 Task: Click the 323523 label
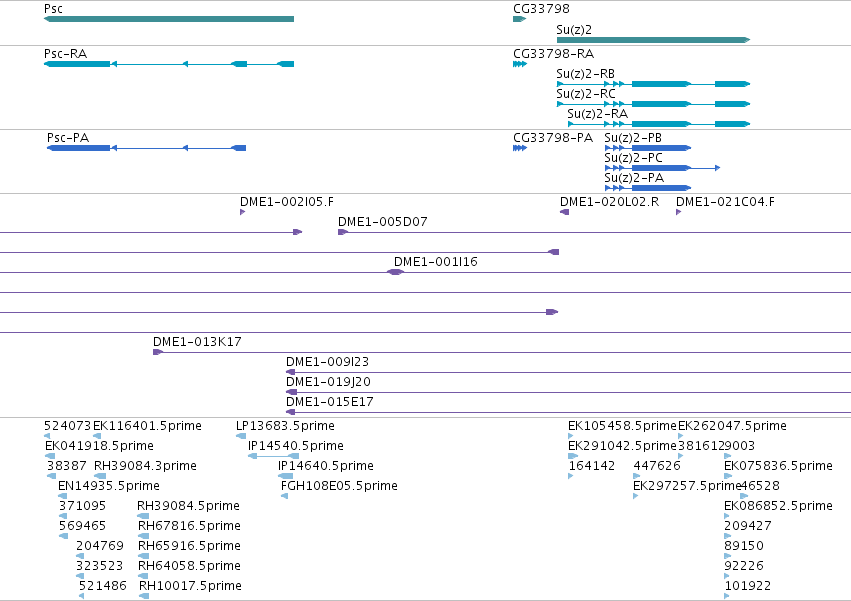99,566
